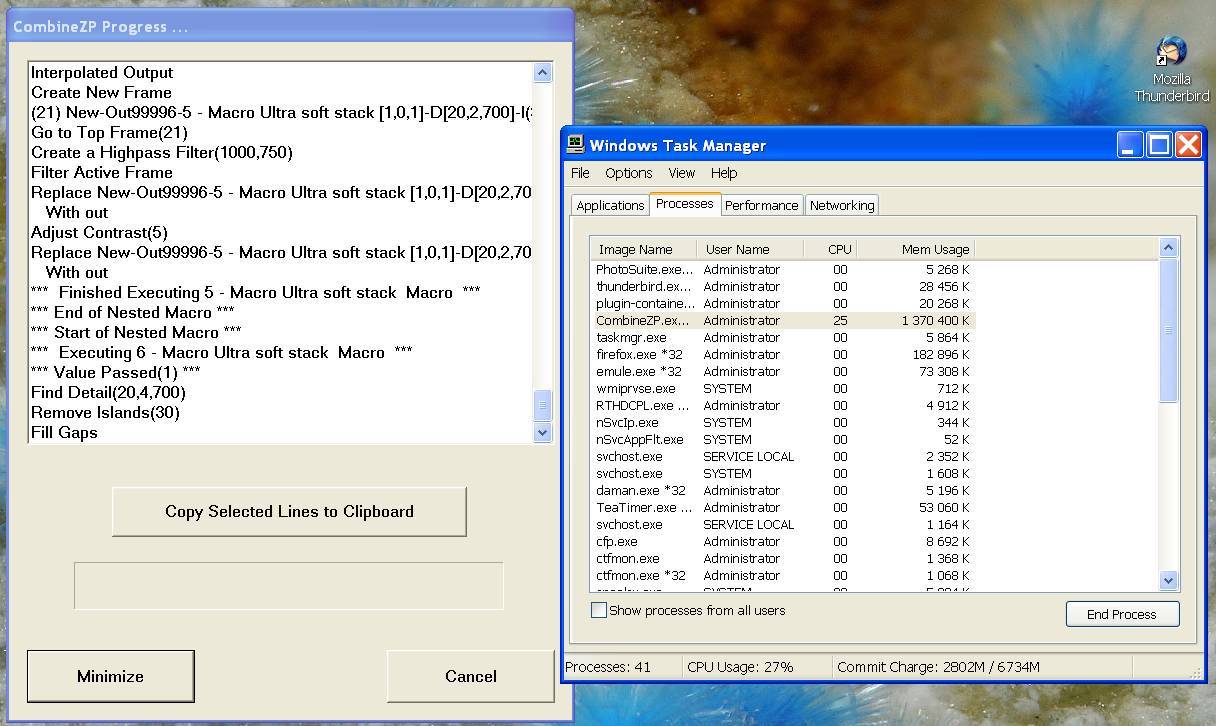Maximize the Windows Task Manager window
This screenshot has width=1216, height=726.
point(1159,145)
